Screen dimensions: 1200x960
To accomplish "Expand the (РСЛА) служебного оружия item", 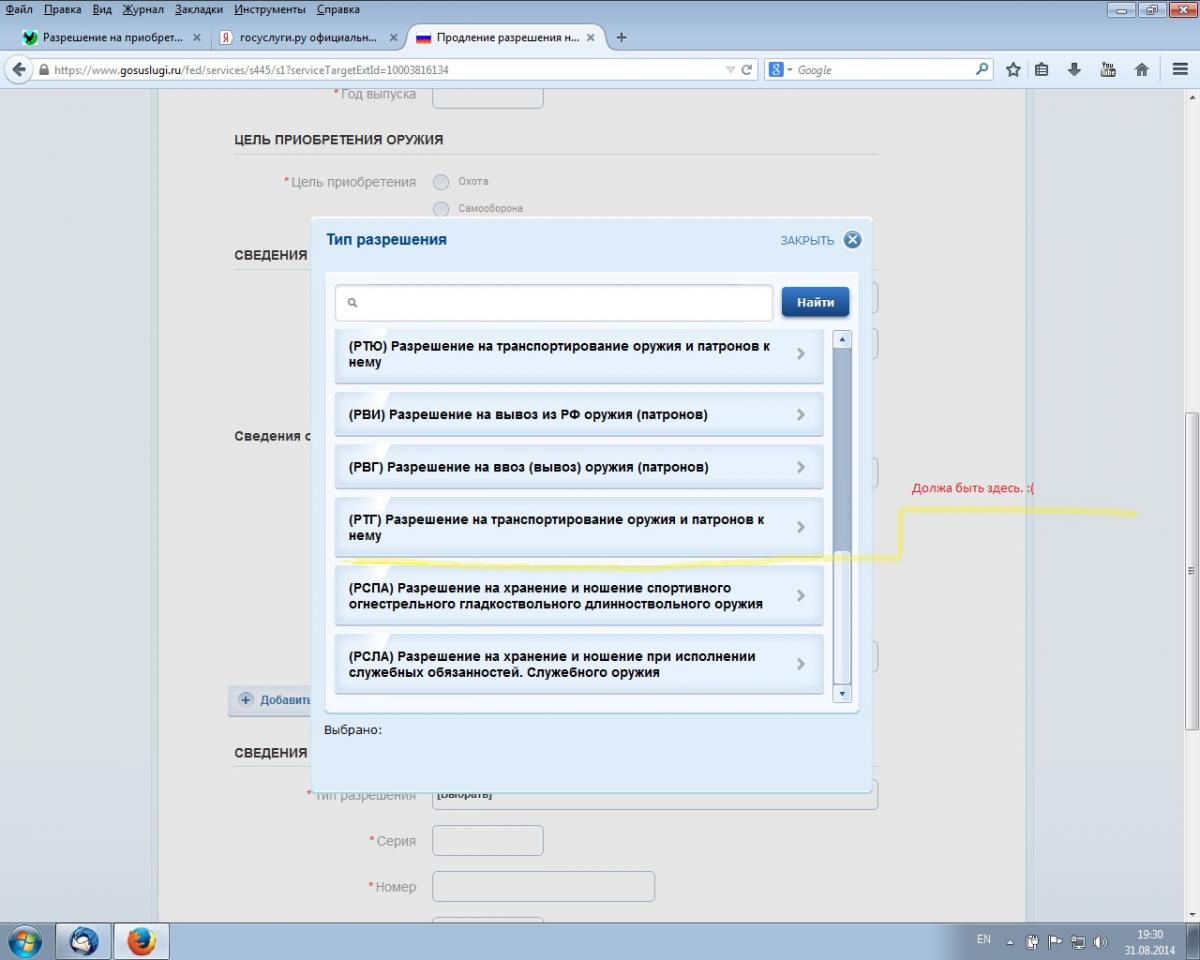I will (x=579, y=665).
